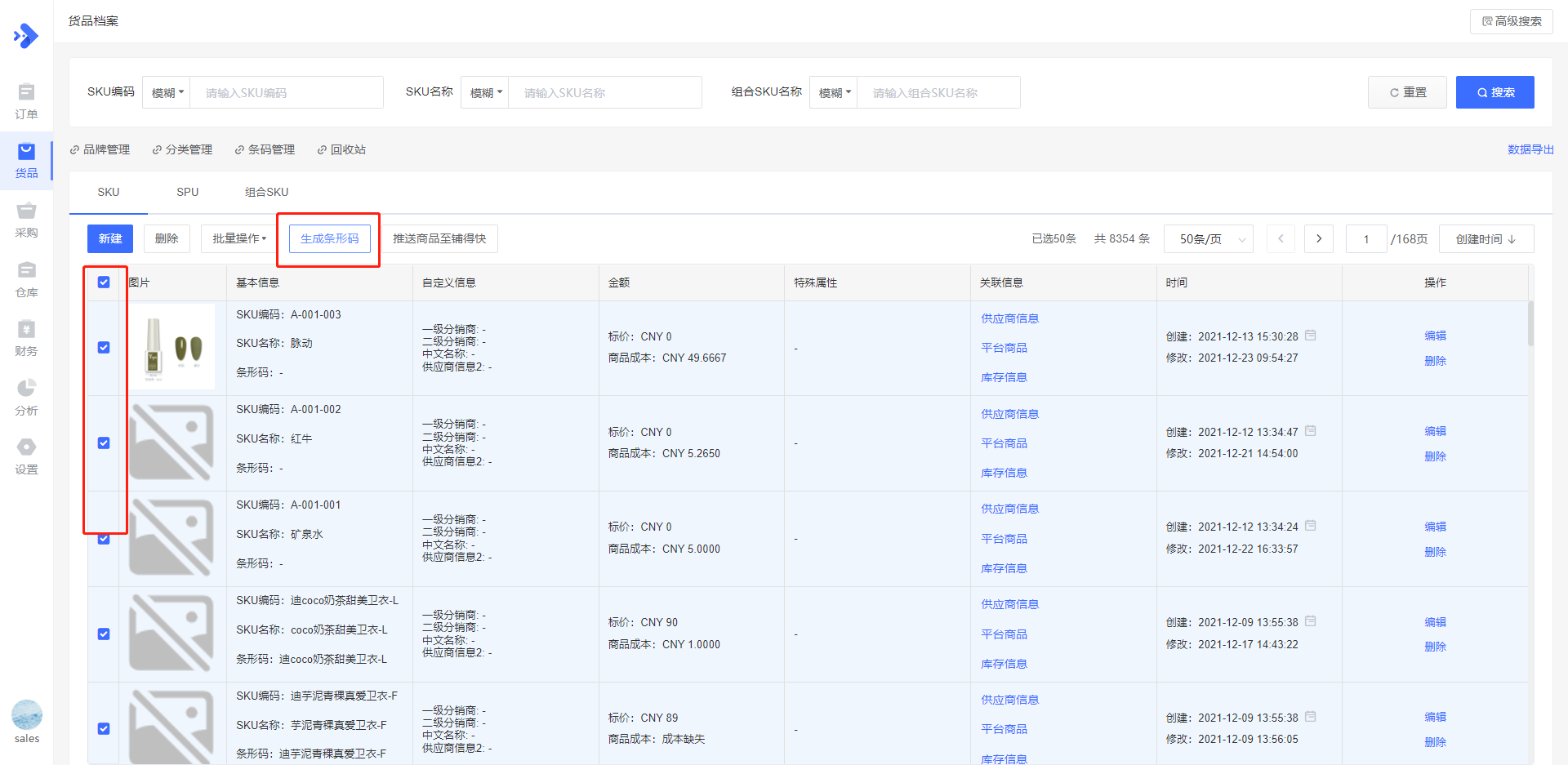Click calendar icon beside 2021-12-12 13:34:47

[x=1311, y=431]
